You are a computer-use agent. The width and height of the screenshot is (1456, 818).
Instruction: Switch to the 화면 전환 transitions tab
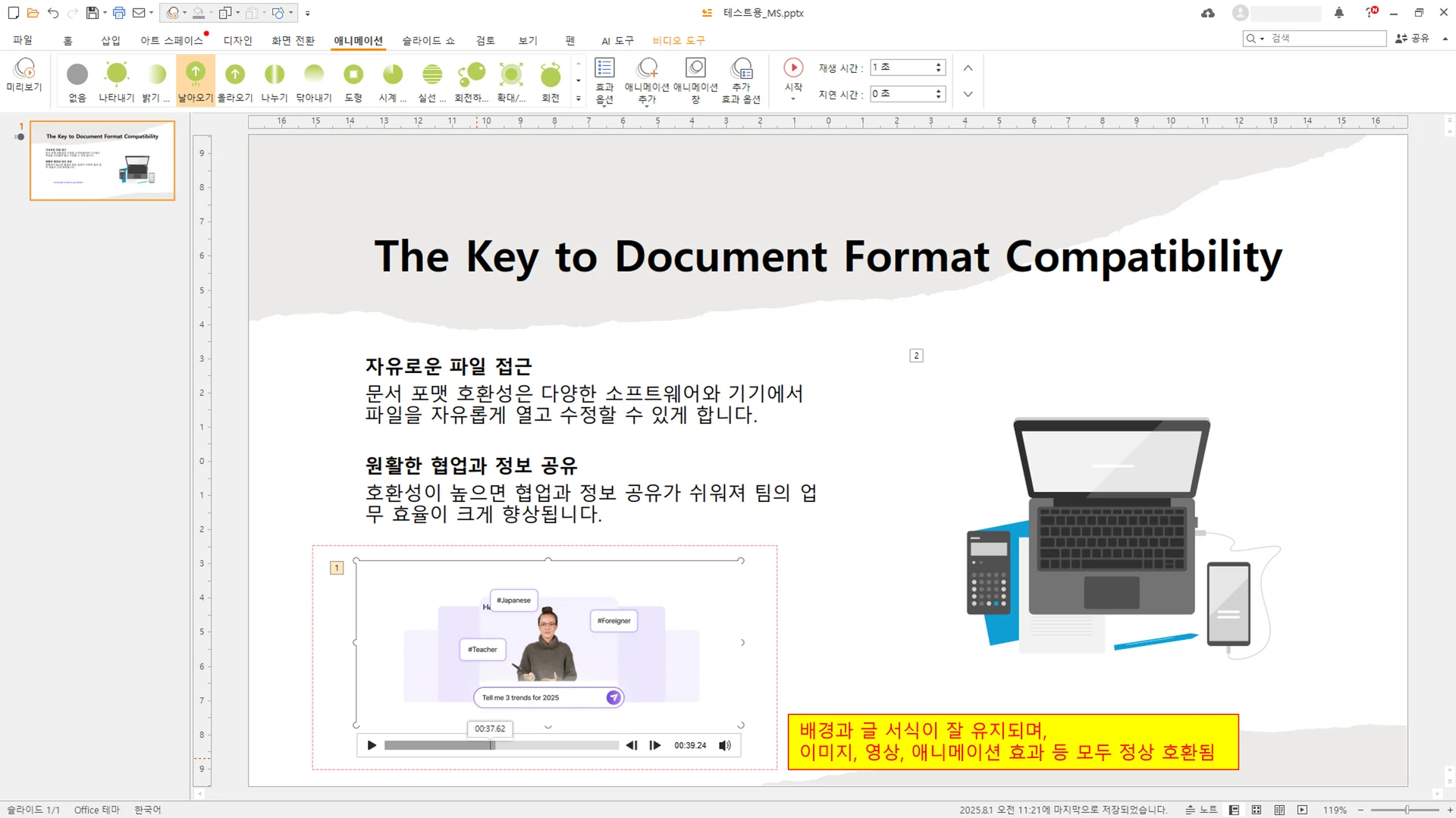pos(293,40)
